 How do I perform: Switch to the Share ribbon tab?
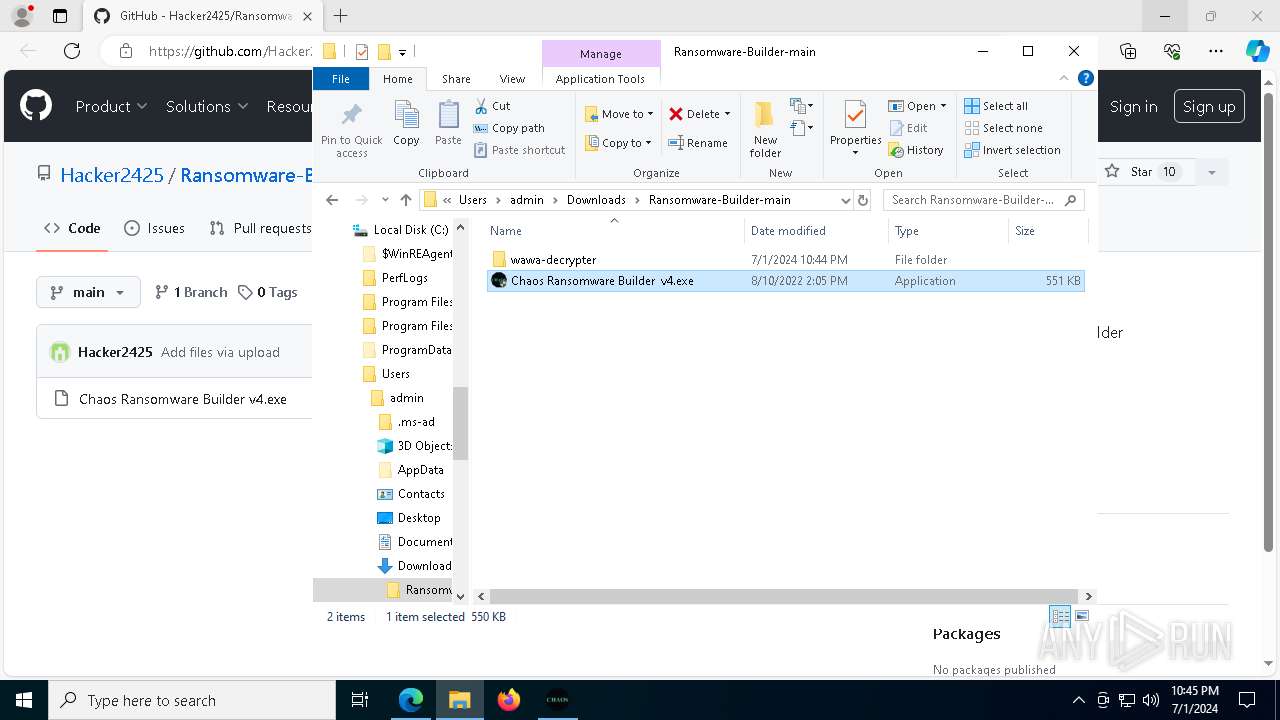[456, 79]
